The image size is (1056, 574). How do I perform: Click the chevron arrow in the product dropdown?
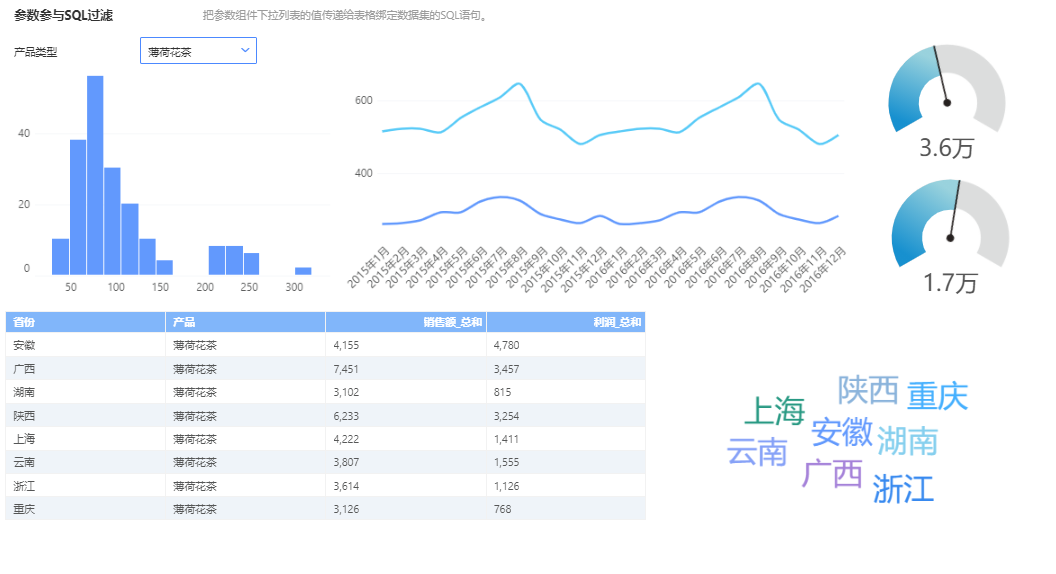[x=245, y=50]
